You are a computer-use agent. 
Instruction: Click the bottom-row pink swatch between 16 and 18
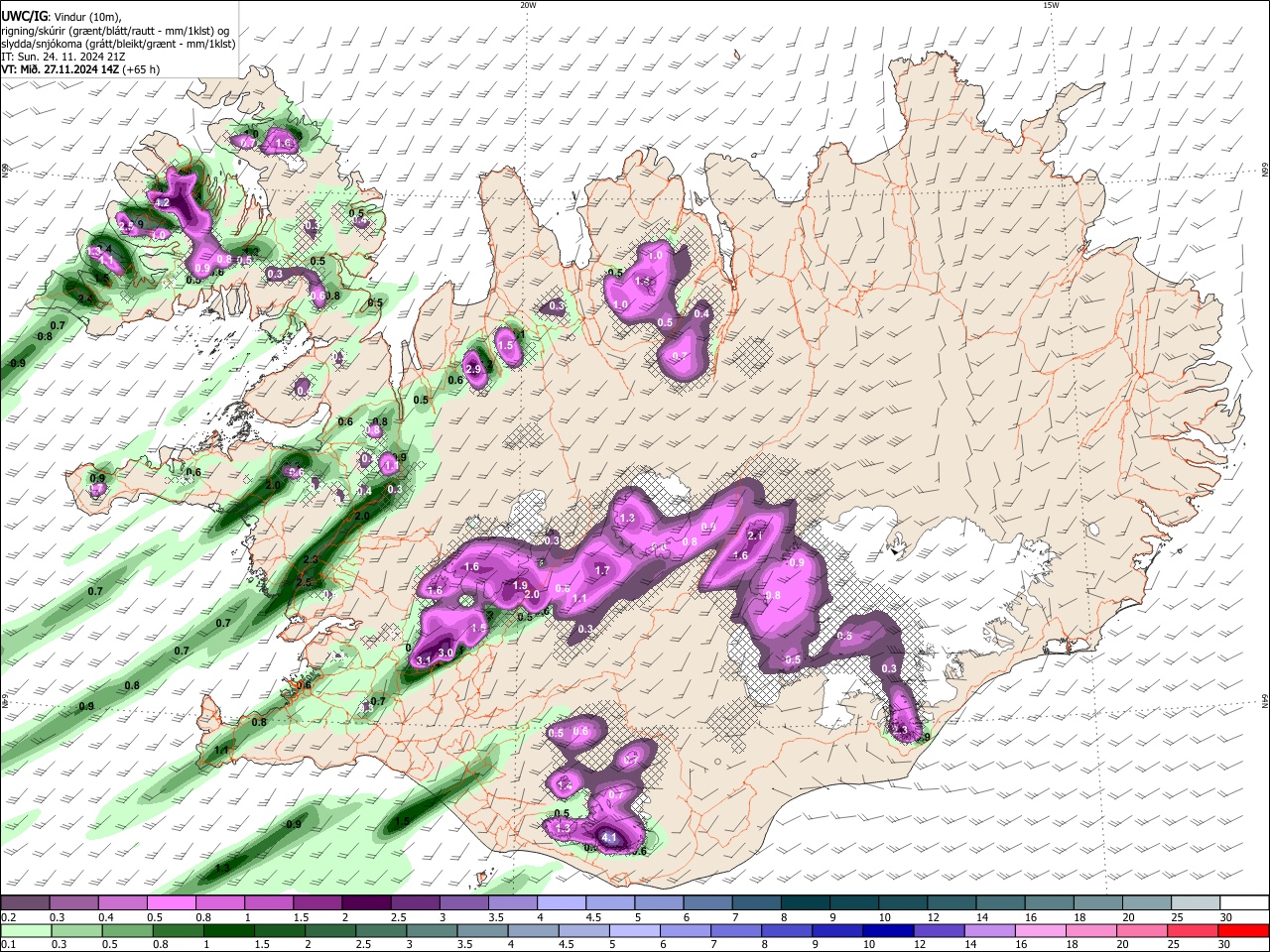point(1040,930)
